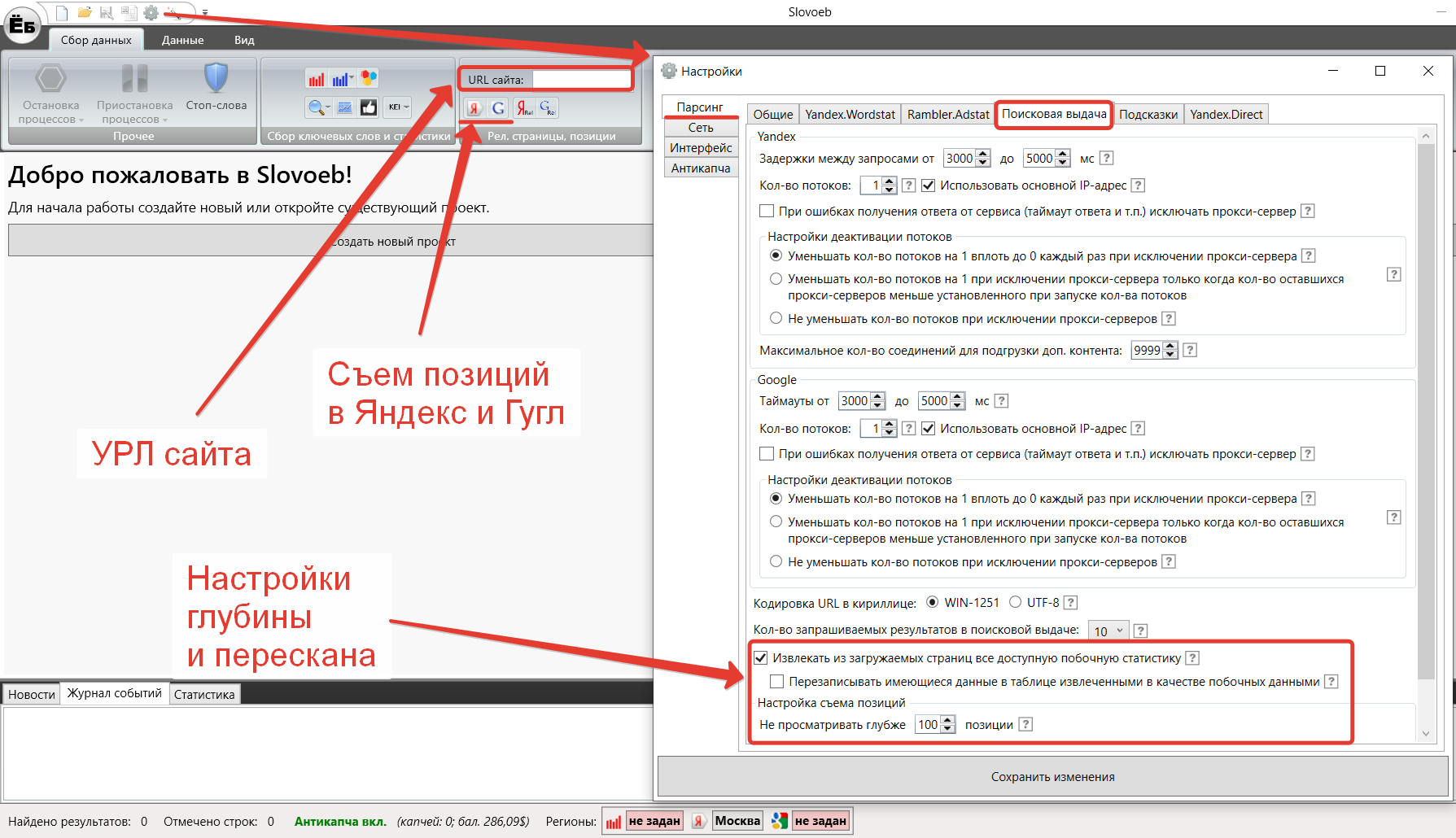
Task: Click the Stop processes hexagon icon
Action: [x=50, y=78]
